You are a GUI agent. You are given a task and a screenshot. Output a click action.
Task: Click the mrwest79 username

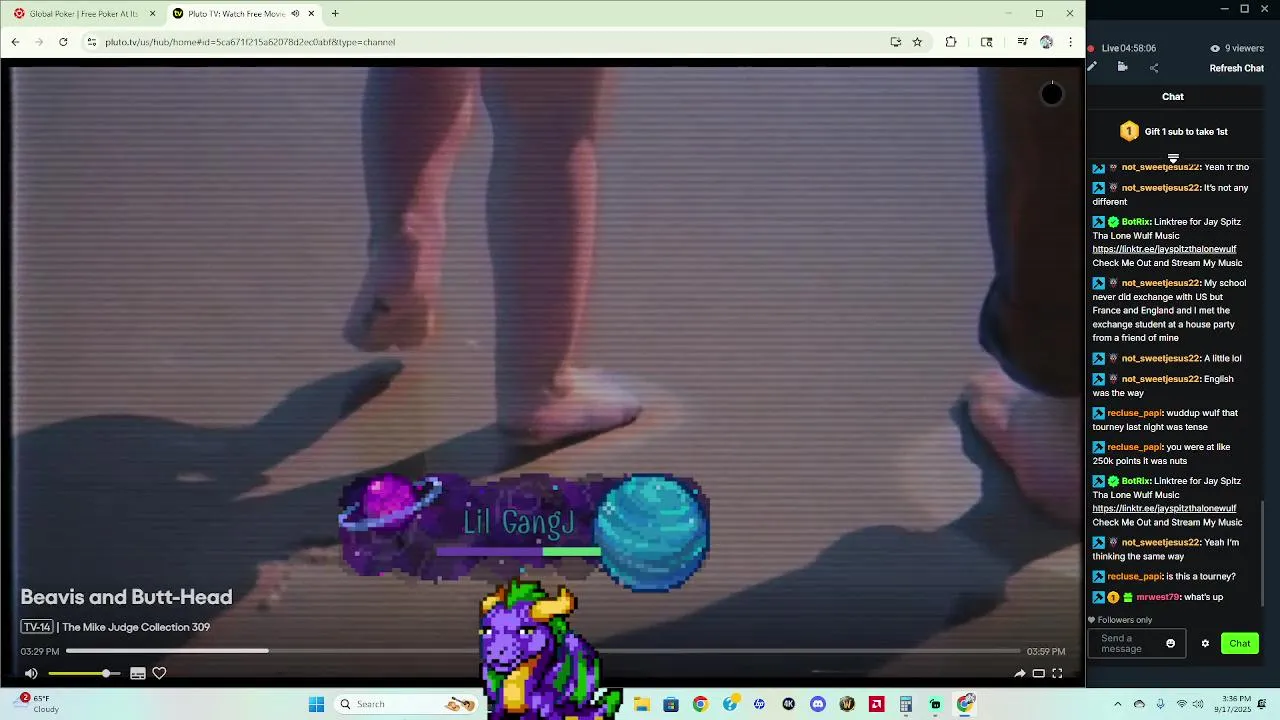[1157, 597]
